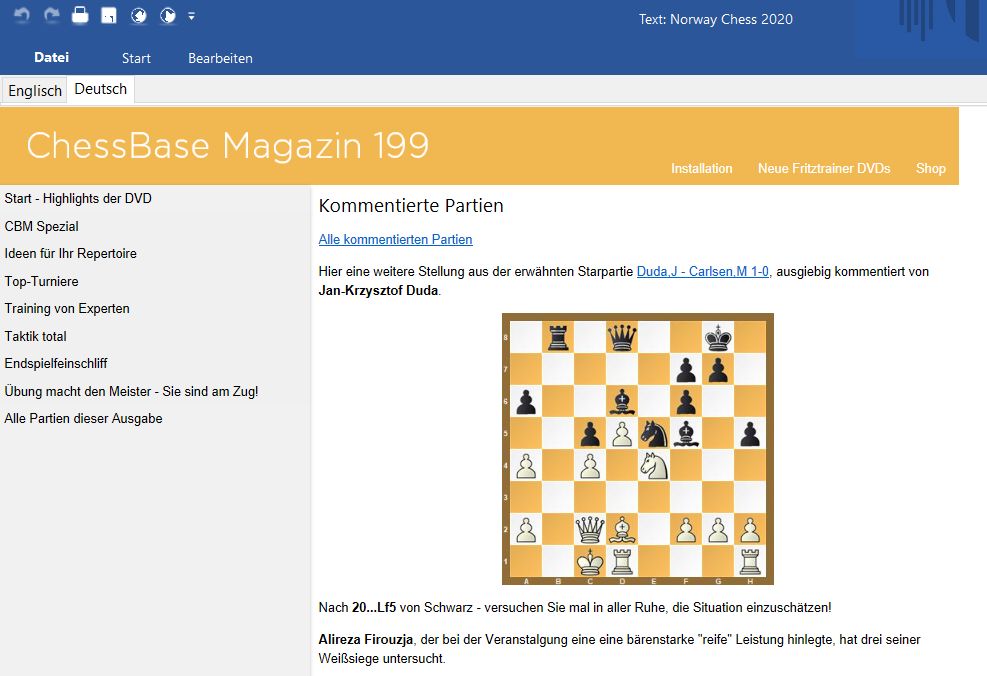Click the black knight on the chessboard
Viewport: 987px width, 676px height.
pos(654,432)
